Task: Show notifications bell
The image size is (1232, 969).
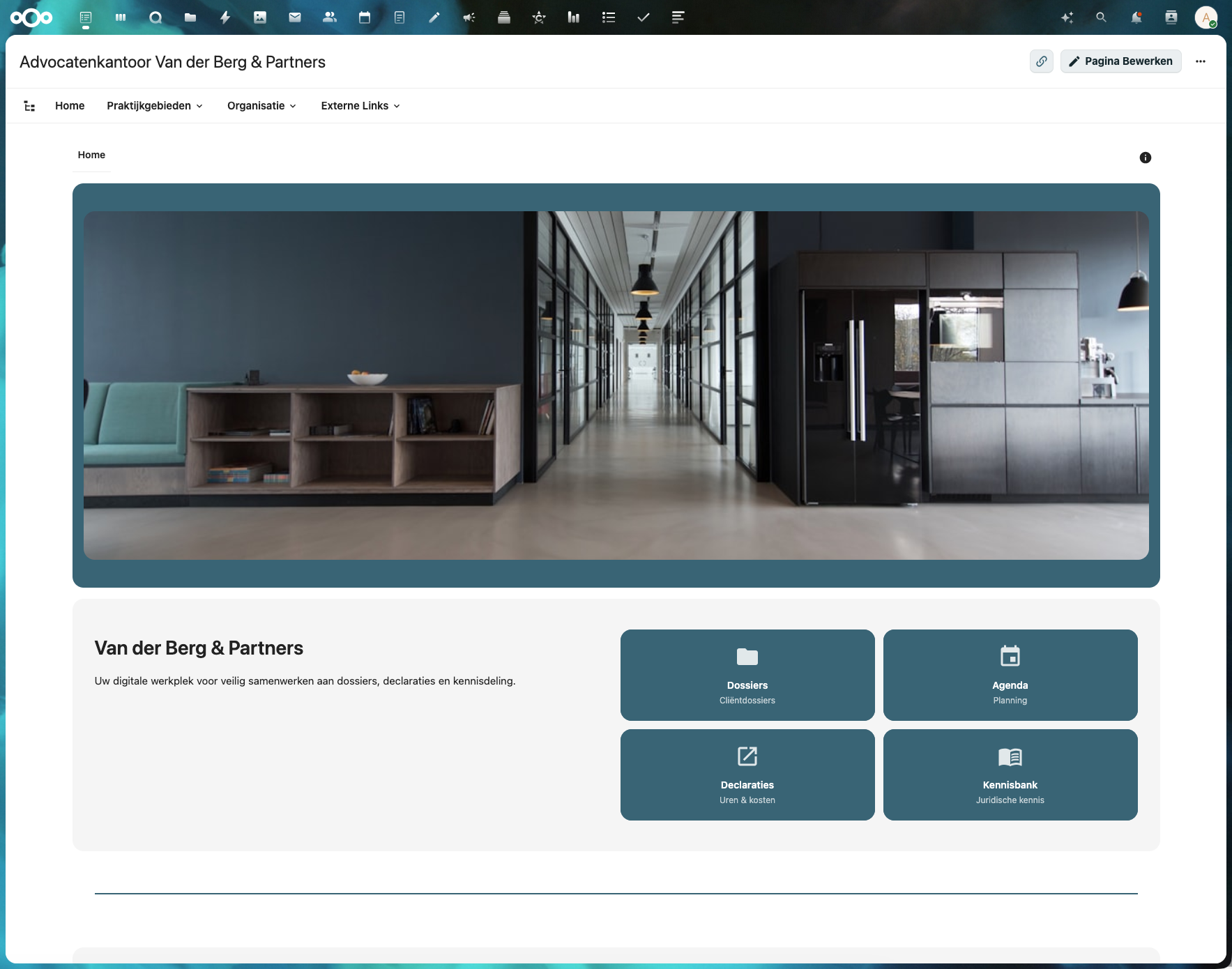Action: coord(1136,17)
